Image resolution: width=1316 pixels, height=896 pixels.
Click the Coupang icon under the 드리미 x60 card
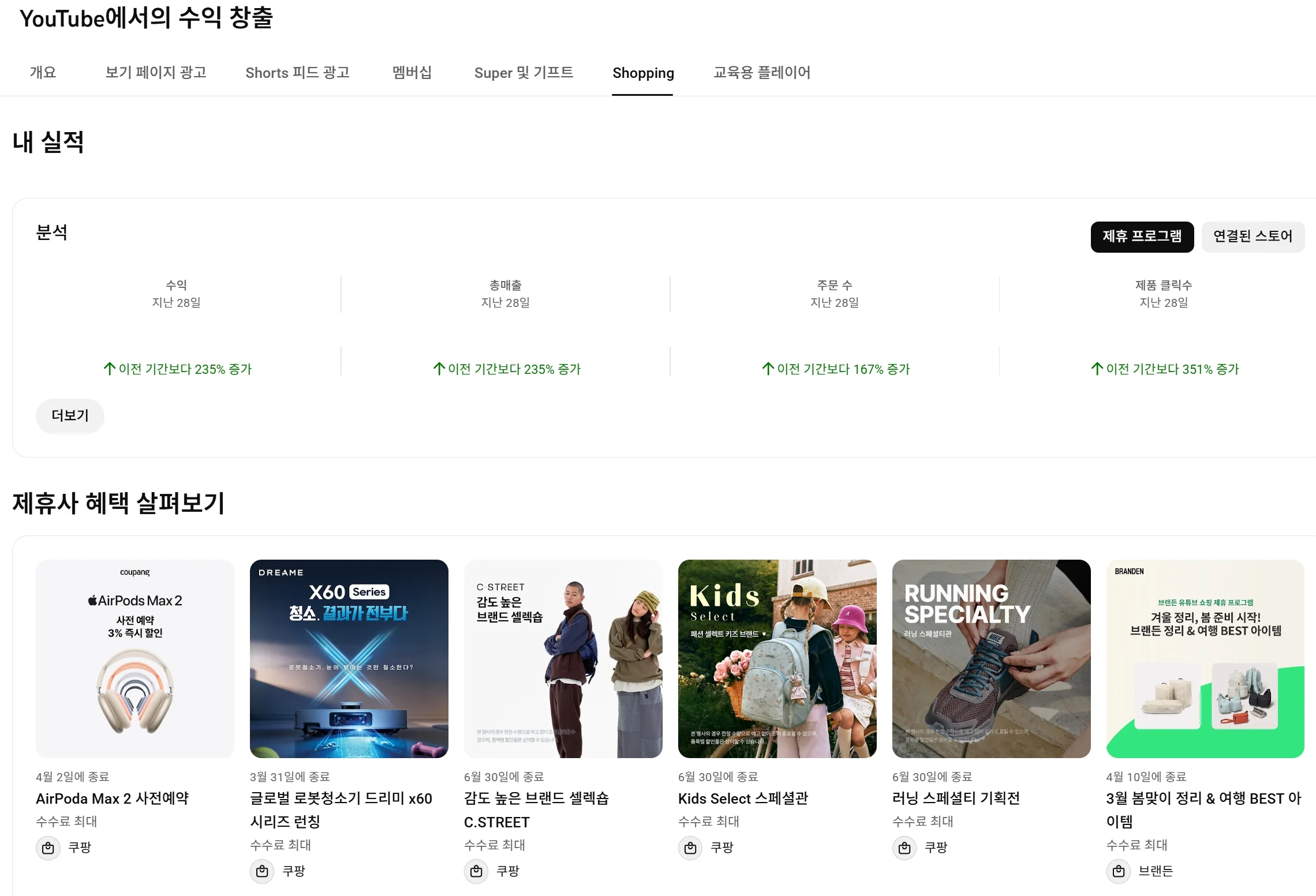click(x=263, y=871)
